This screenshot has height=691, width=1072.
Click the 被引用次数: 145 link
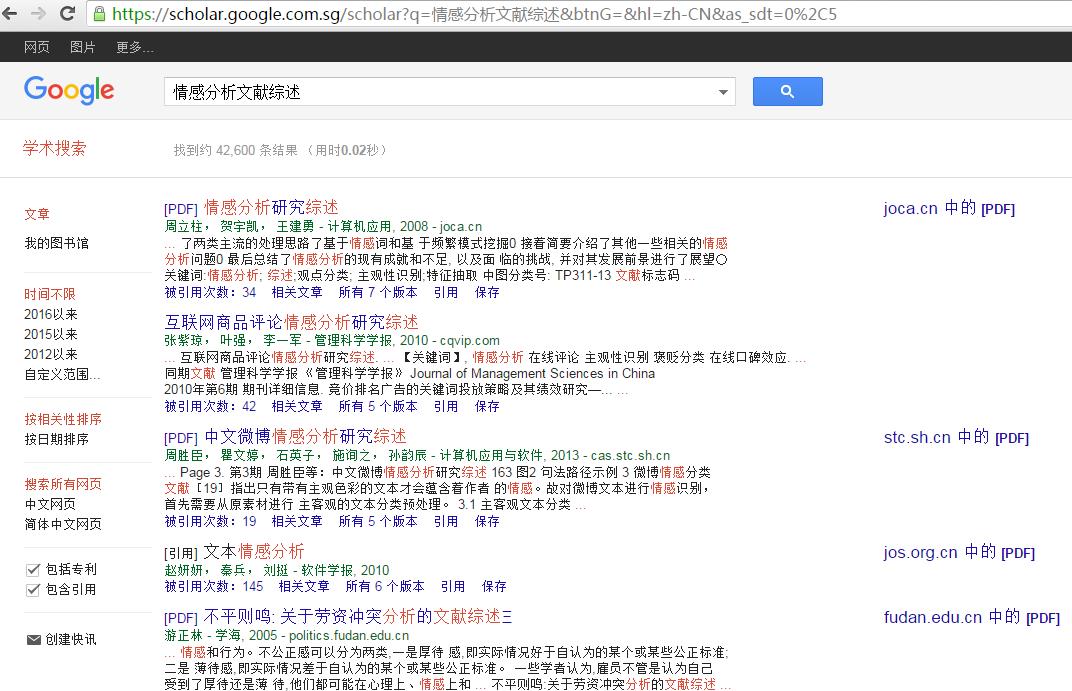pos(214,586)
